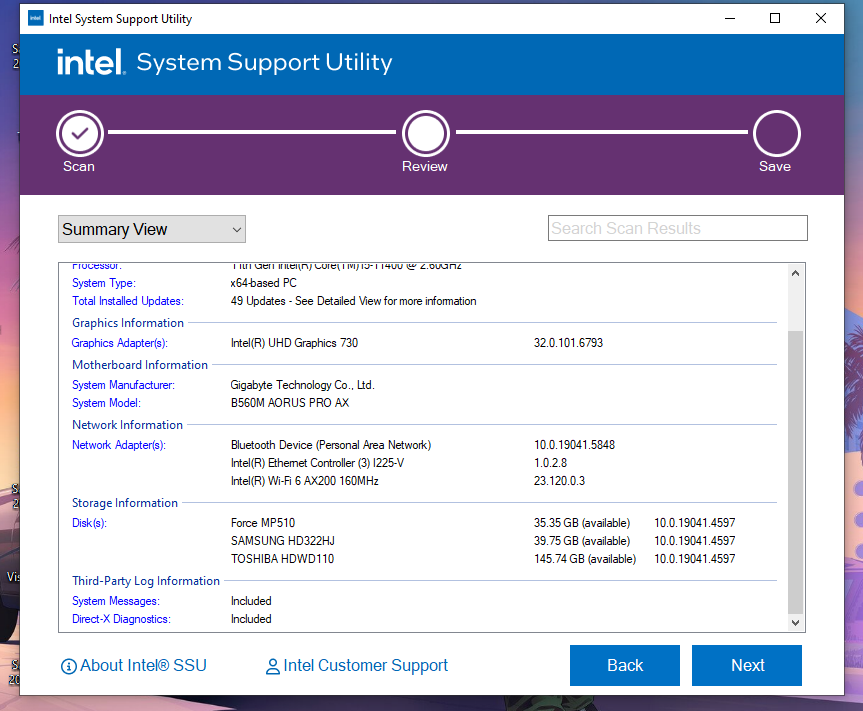Select the completed Scan step circle
Viewport: 863px width, 711px height.
click(x=80, y=133)
